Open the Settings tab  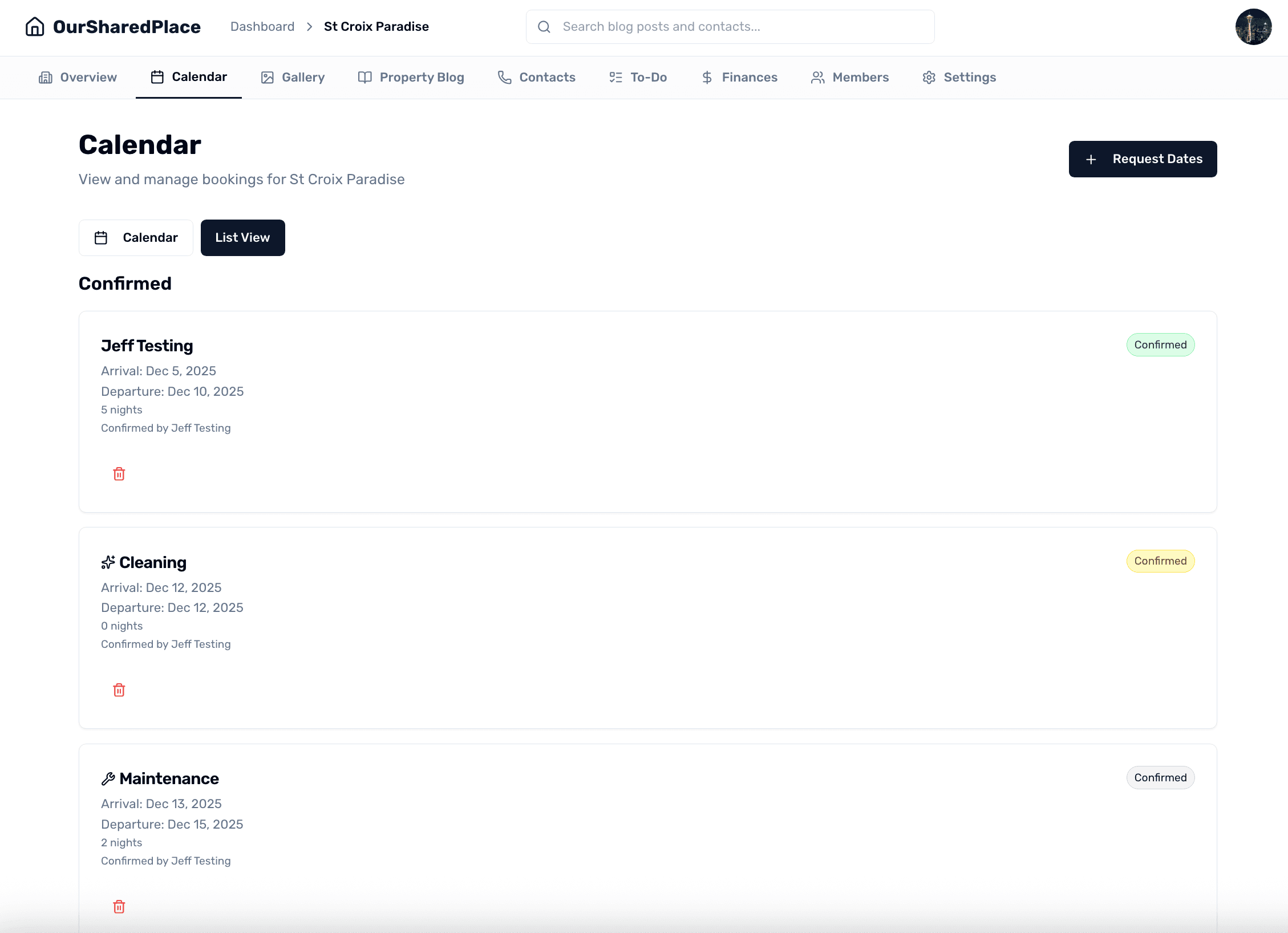(x=959, y=78)
